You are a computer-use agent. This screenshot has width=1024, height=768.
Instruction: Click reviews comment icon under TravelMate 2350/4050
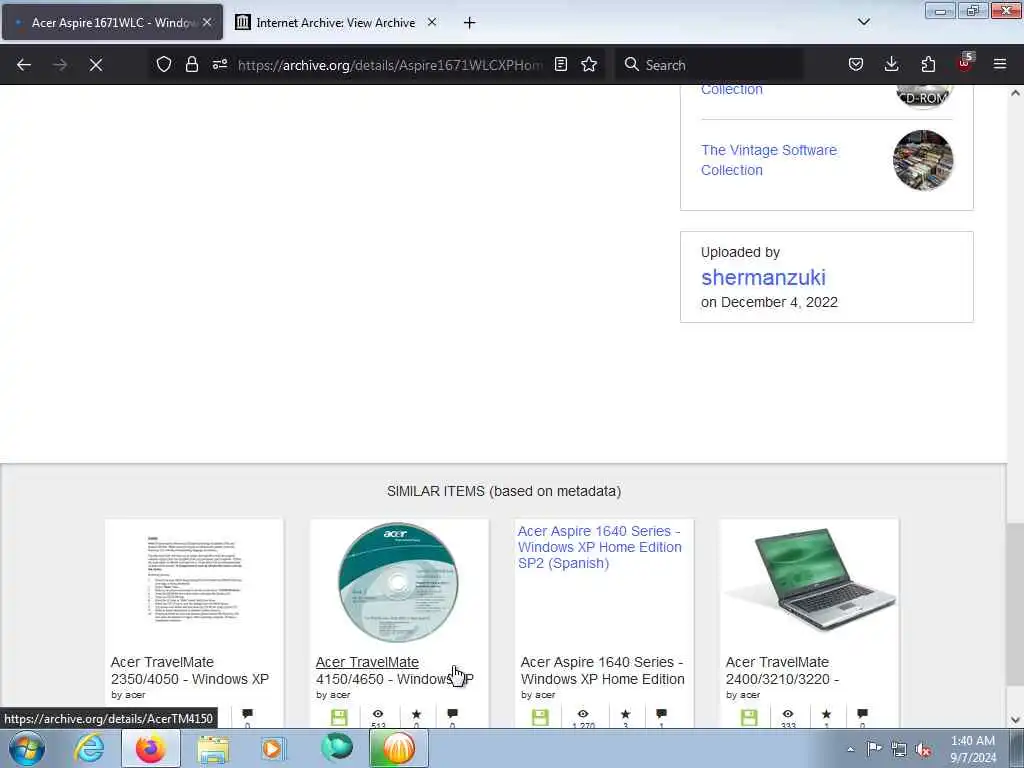coord(248,714)
